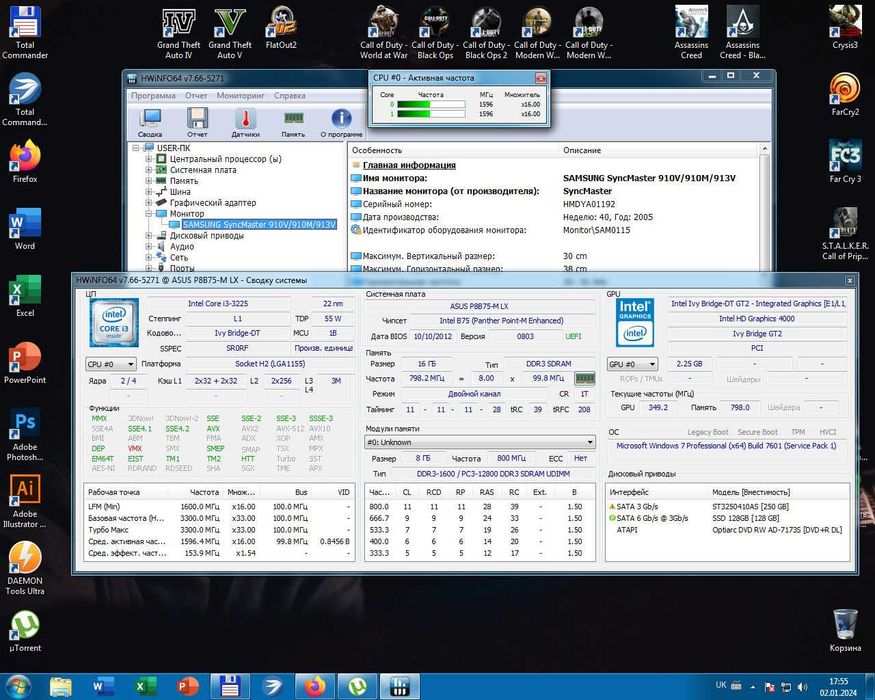This screenshot has width=875, height=700.
Task: Open the Сводка toolbar icon in HWiNFO64
Action: click(x=150, y=122)
